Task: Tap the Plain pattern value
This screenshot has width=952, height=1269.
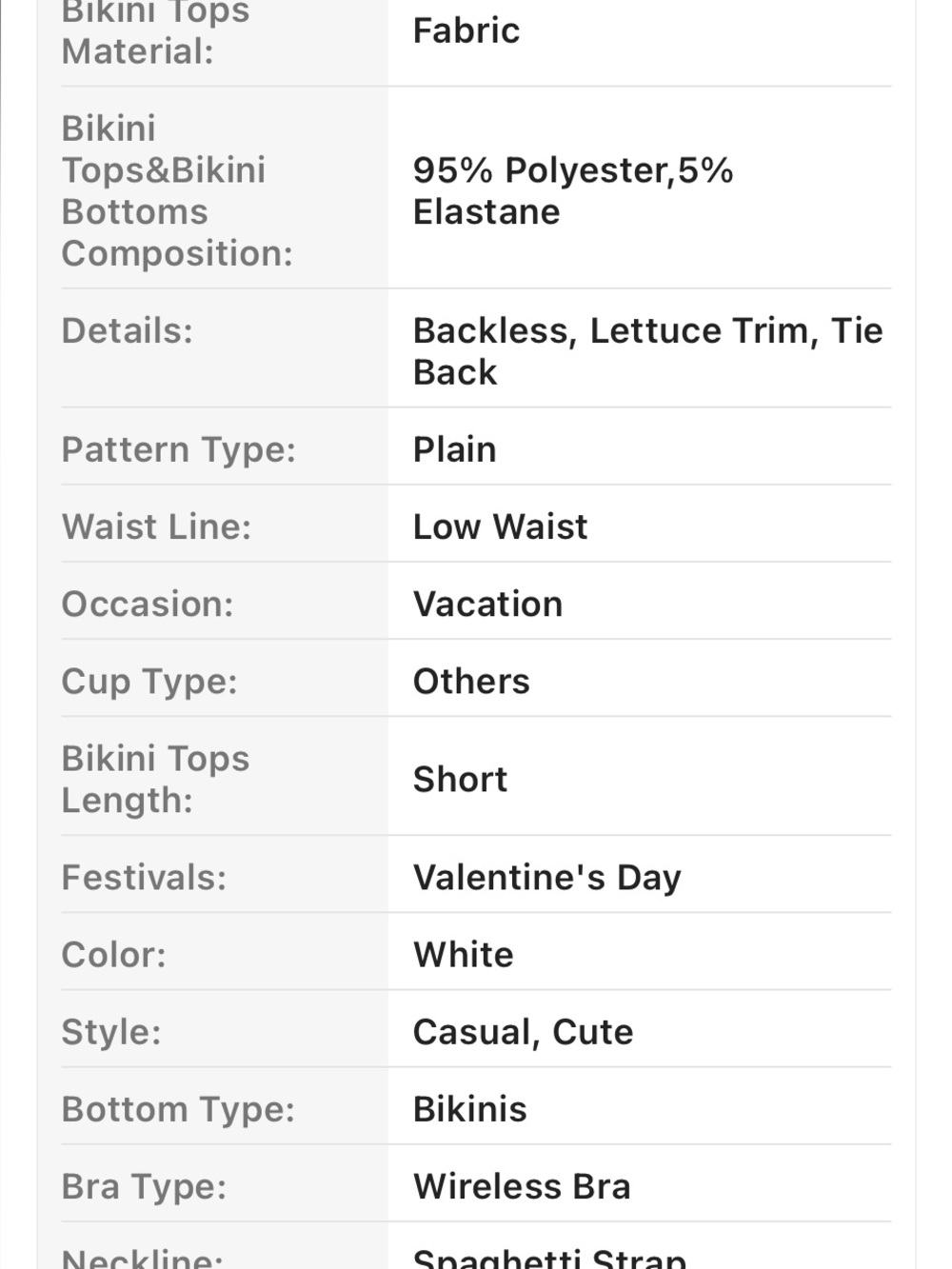Action: point(454,449)
